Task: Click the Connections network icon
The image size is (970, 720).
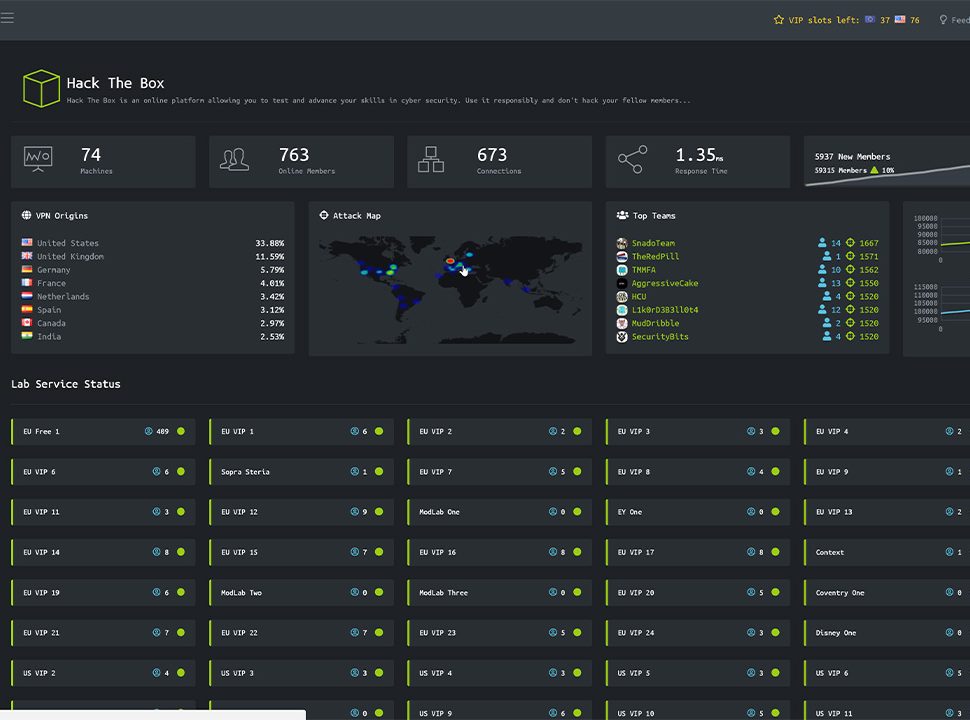Action: (431, 160)
